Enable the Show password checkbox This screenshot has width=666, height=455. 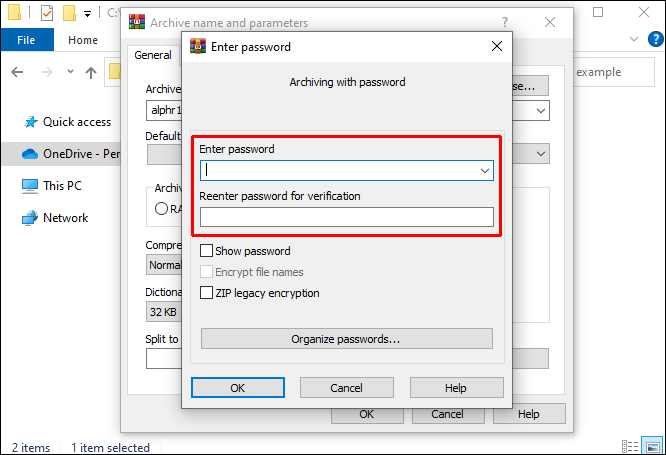tap(207, 251)
